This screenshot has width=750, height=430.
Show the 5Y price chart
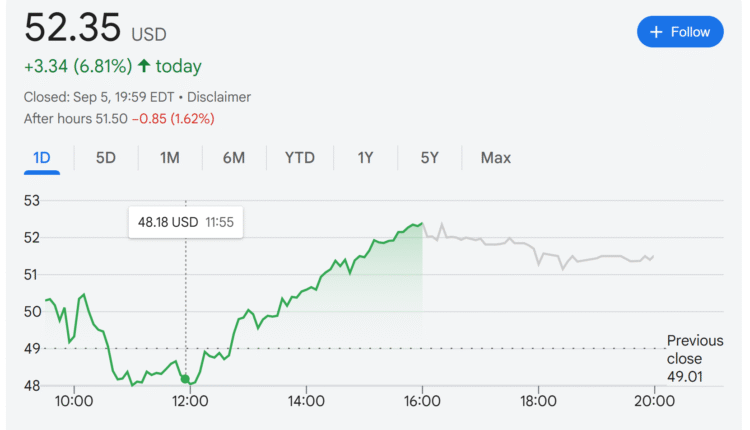(x=429, y=158)
